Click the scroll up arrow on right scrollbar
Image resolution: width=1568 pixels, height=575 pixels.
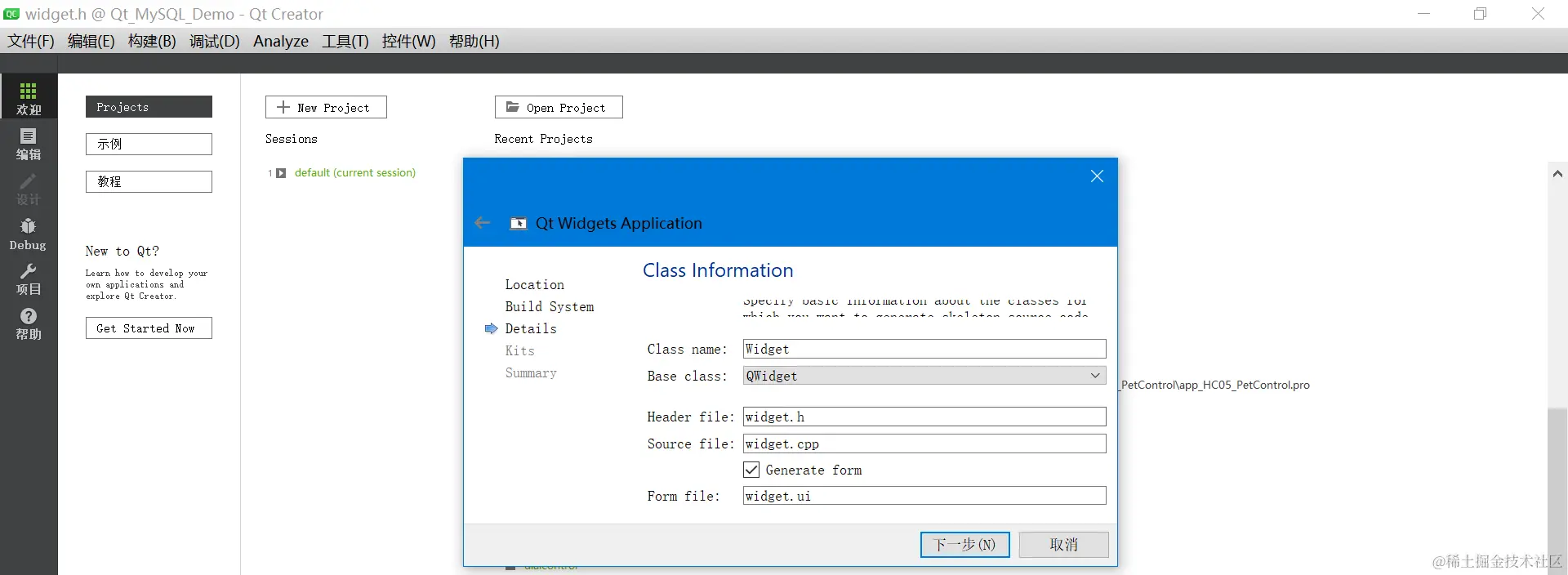point(1557,174)
